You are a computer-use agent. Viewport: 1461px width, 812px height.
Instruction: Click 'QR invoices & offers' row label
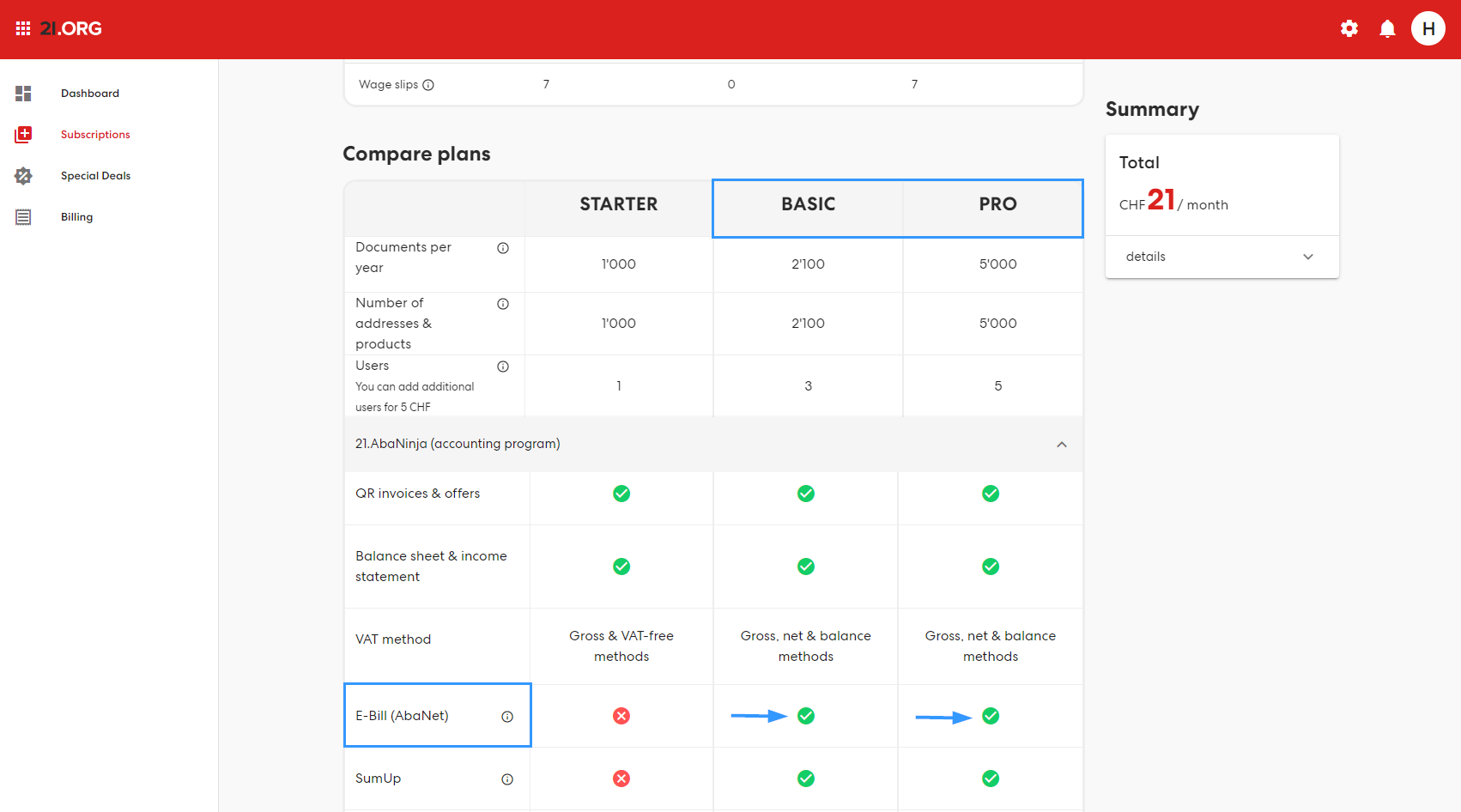pyautogui.click(x=417, y=494)
